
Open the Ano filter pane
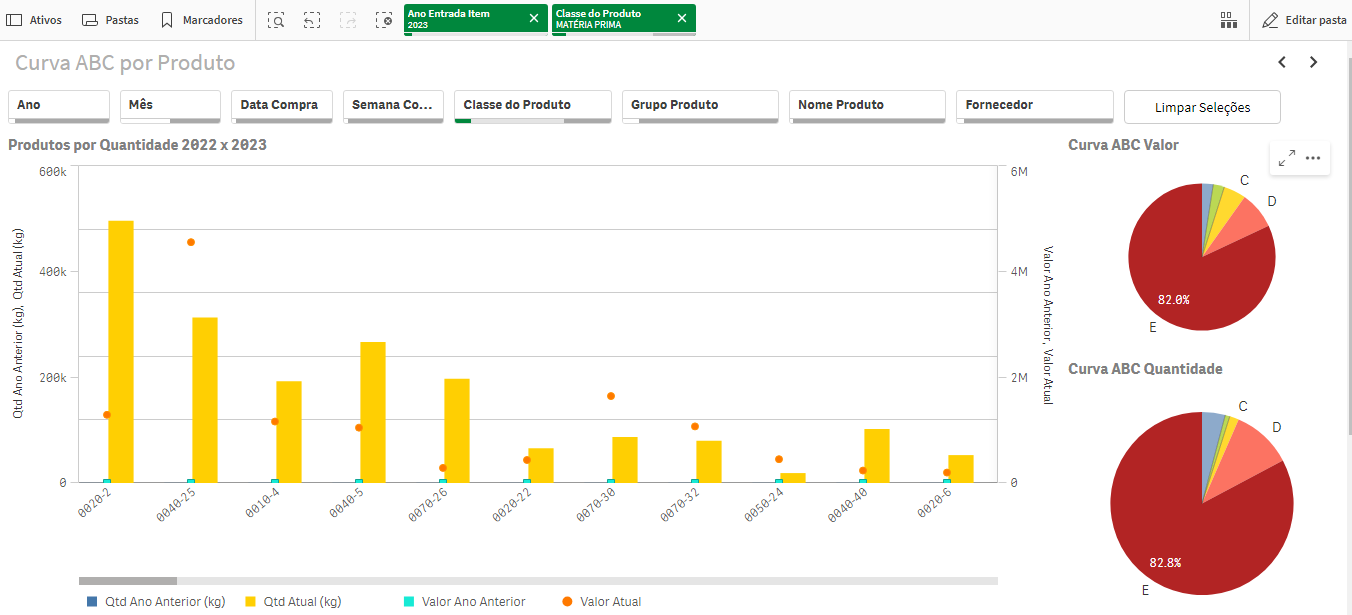tap(59, 106)
